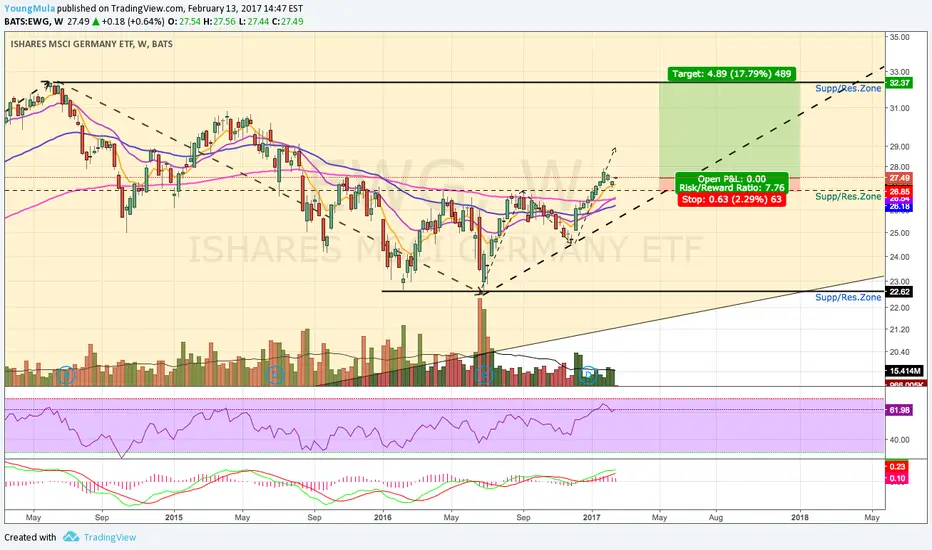Click the +0.18 (+0.64%) change value
Viewport: 932px width, 550px height.
point(133,21)
